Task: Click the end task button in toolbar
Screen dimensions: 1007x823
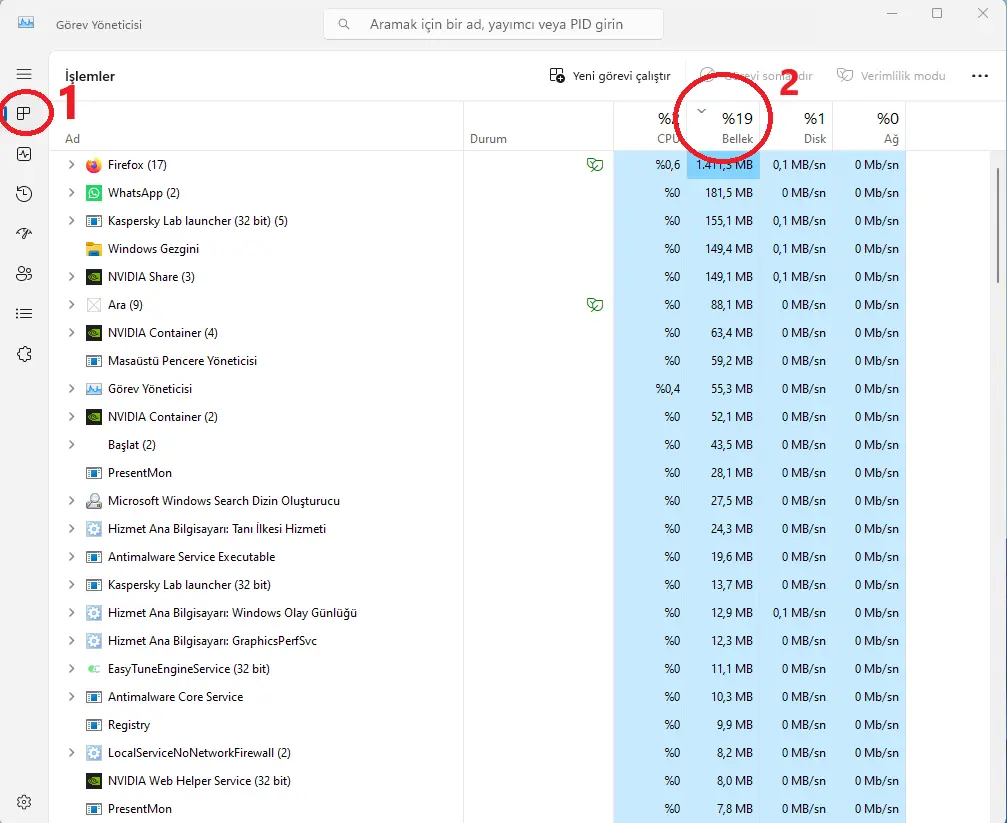Action: click(756, 76)
